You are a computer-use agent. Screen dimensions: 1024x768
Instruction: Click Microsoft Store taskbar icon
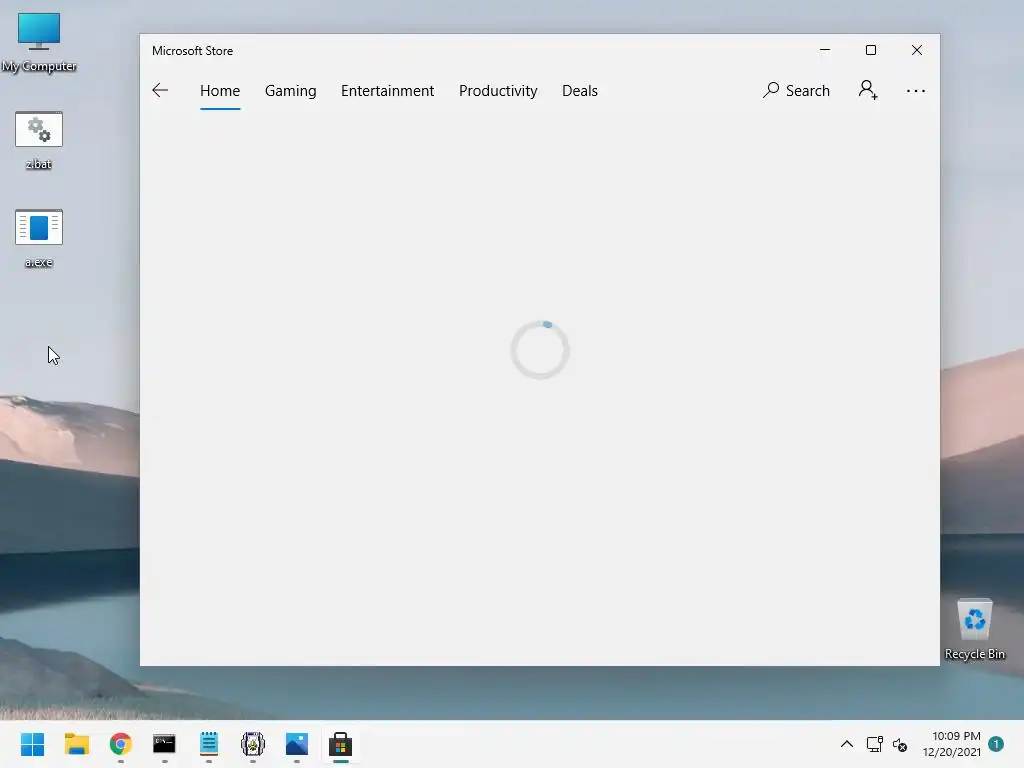[340, 744]
